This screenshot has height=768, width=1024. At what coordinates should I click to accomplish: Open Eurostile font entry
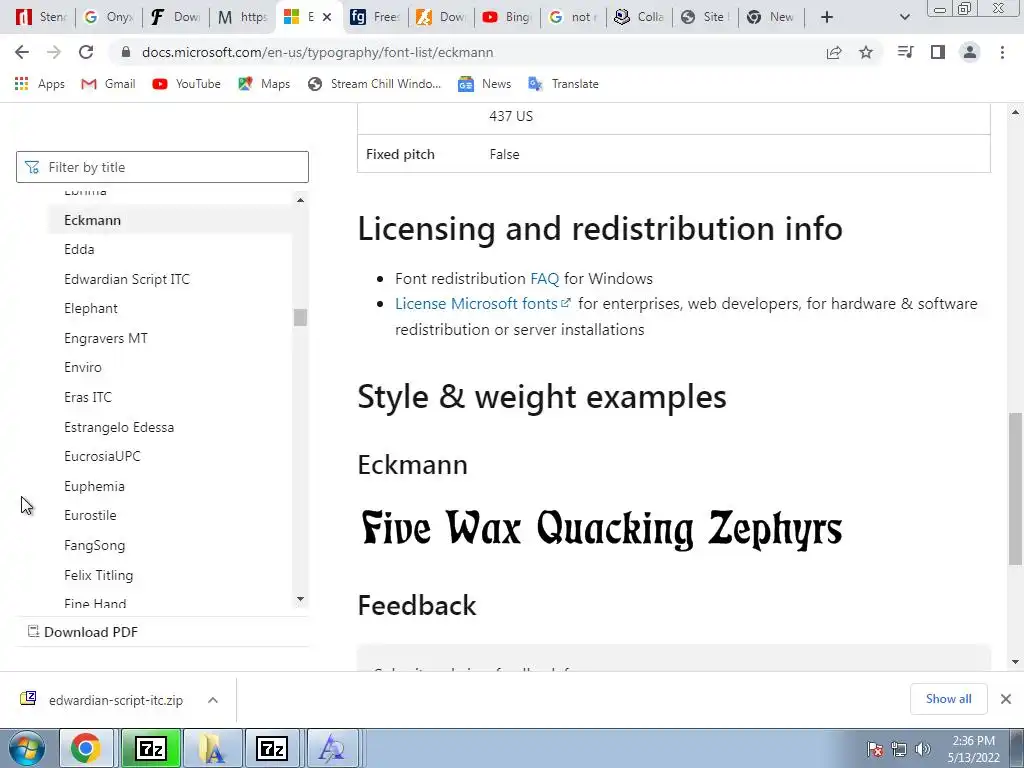click(90, 515)
